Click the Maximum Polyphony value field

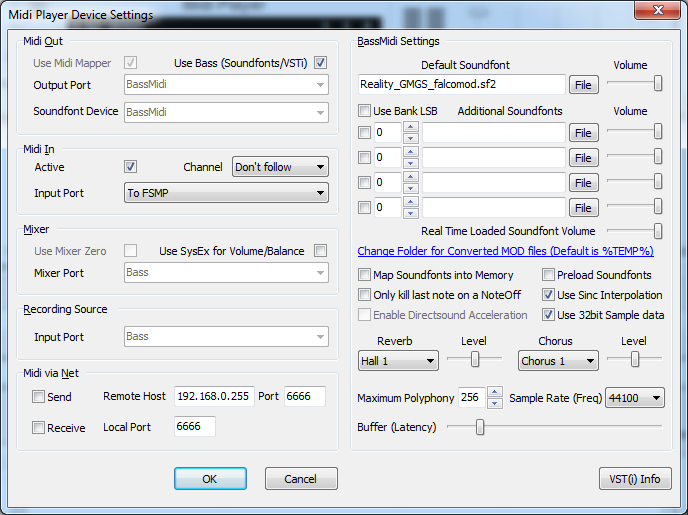point(472,397)
